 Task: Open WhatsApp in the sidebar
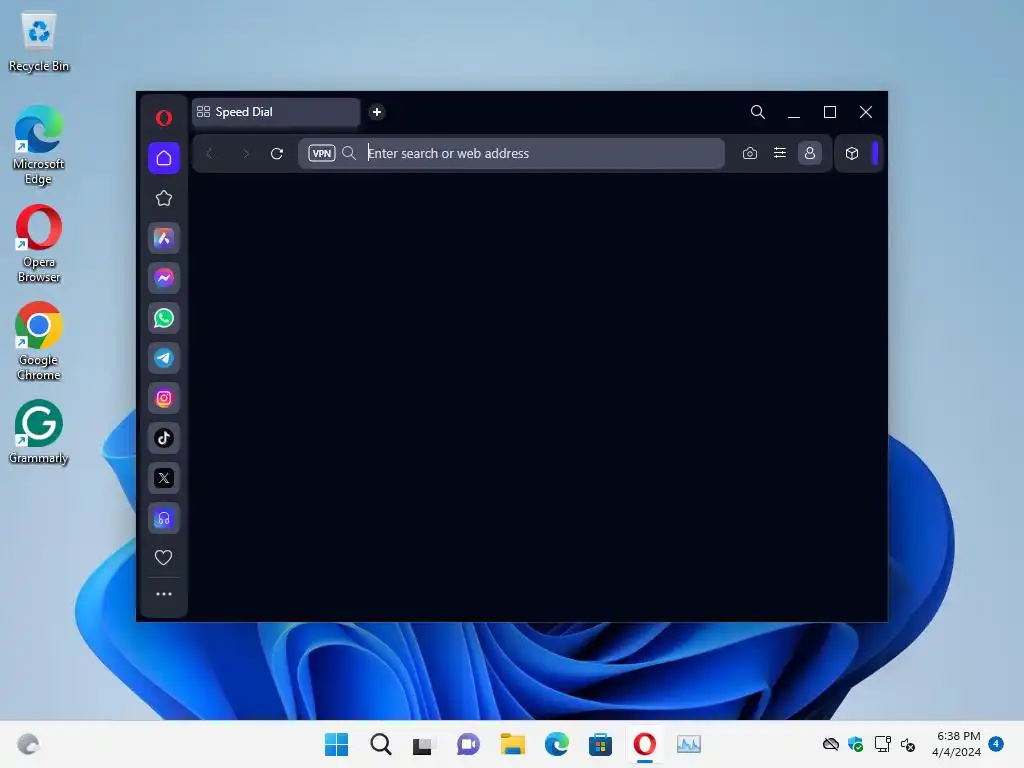pyautogui.click(x=164, y=318)
